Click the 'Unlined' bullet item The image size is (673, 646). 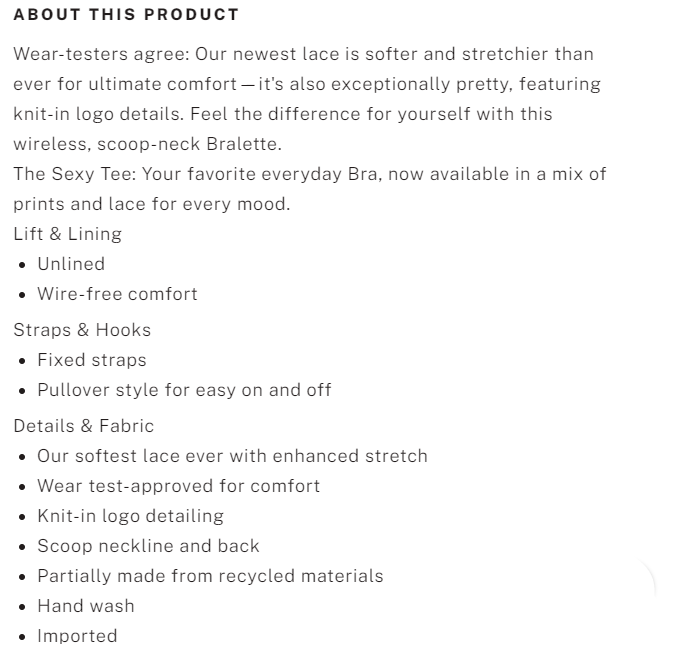point(71,264)
